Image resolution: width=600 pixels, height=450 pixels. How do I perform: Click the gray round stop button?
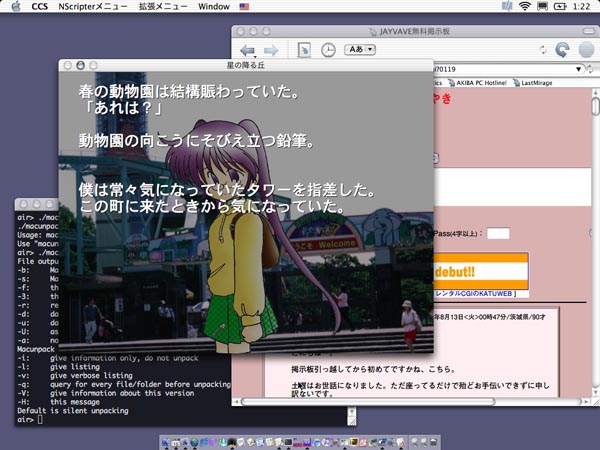coord(586,50)
